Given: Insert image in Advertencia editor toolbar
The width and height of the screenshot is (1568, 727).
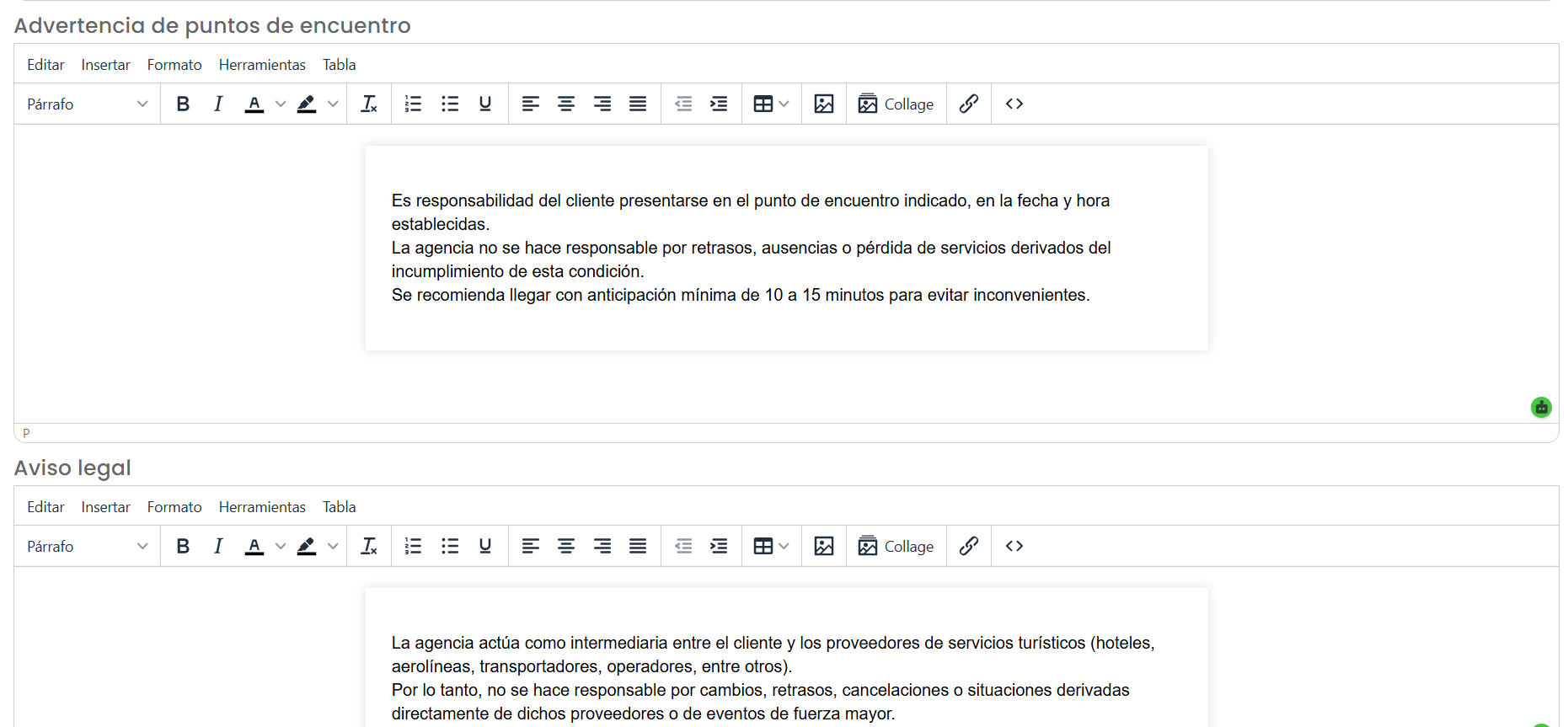Looking at the screenshot, I should click(x=824, y=104).
